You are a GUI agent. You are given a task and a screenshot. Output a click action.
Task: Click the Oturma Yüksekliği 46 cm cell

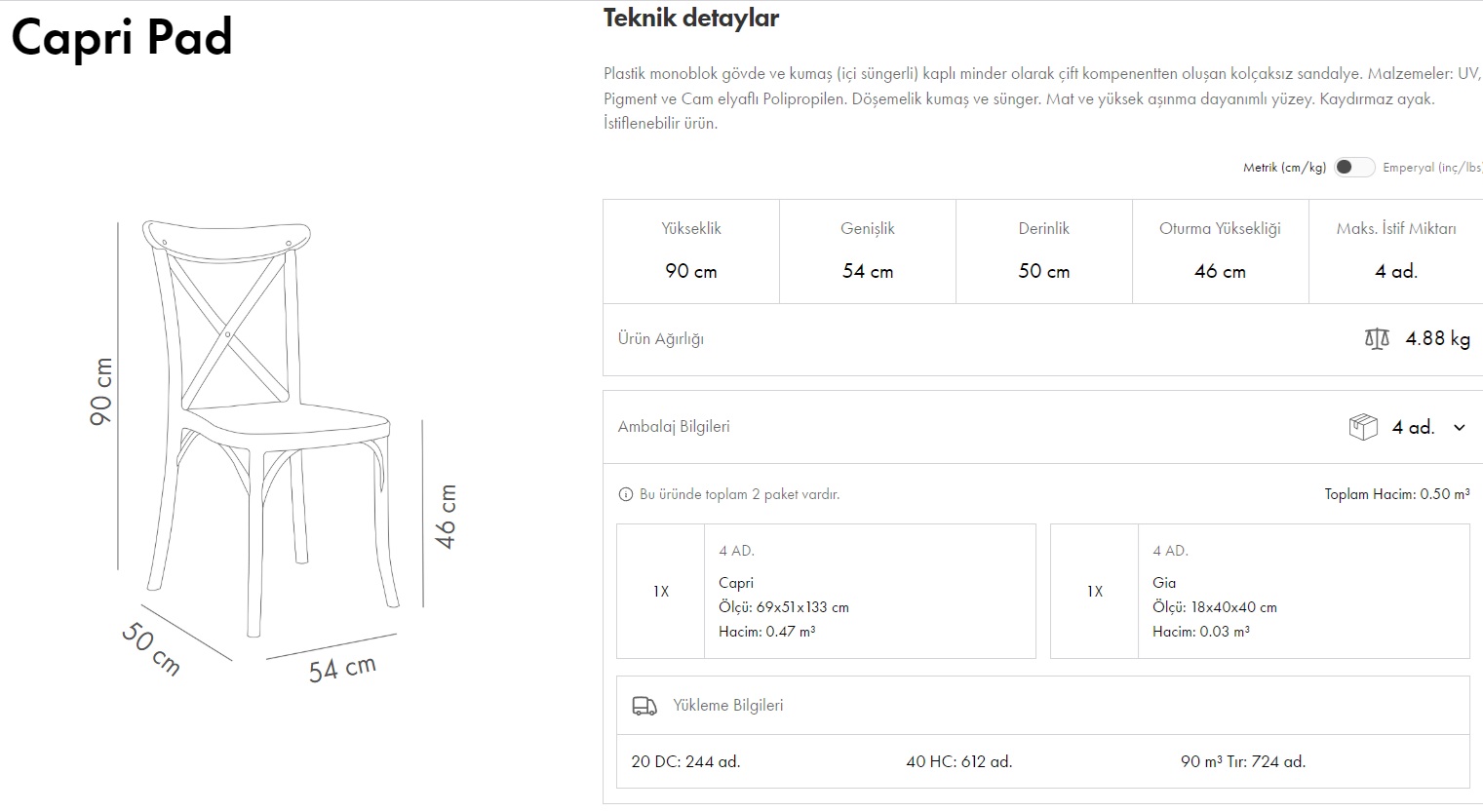(1220, 251)
